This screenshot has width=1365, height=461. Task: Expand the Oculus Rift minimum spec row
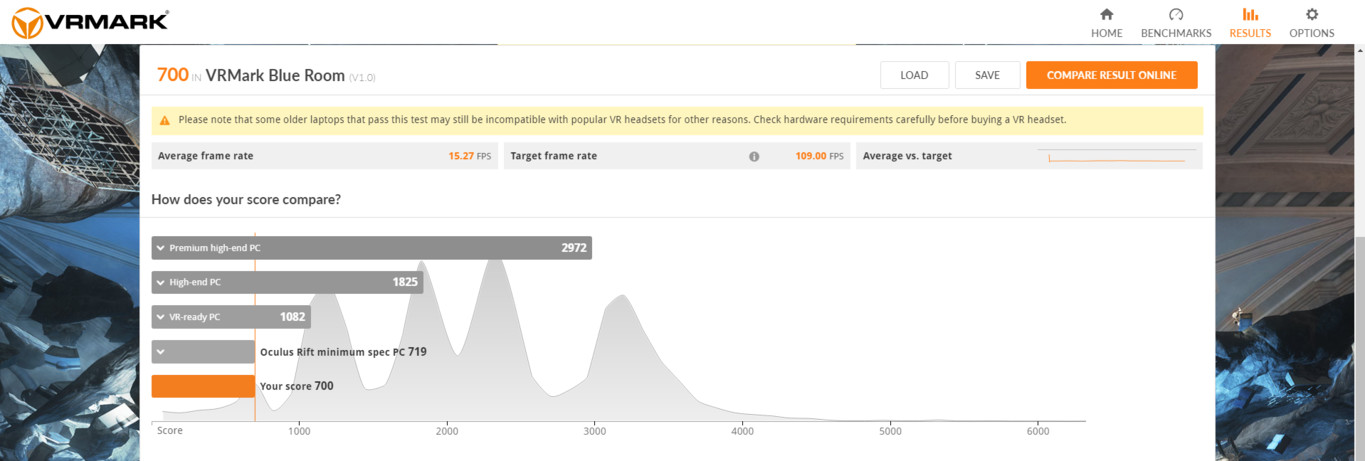tap(161, 352)
